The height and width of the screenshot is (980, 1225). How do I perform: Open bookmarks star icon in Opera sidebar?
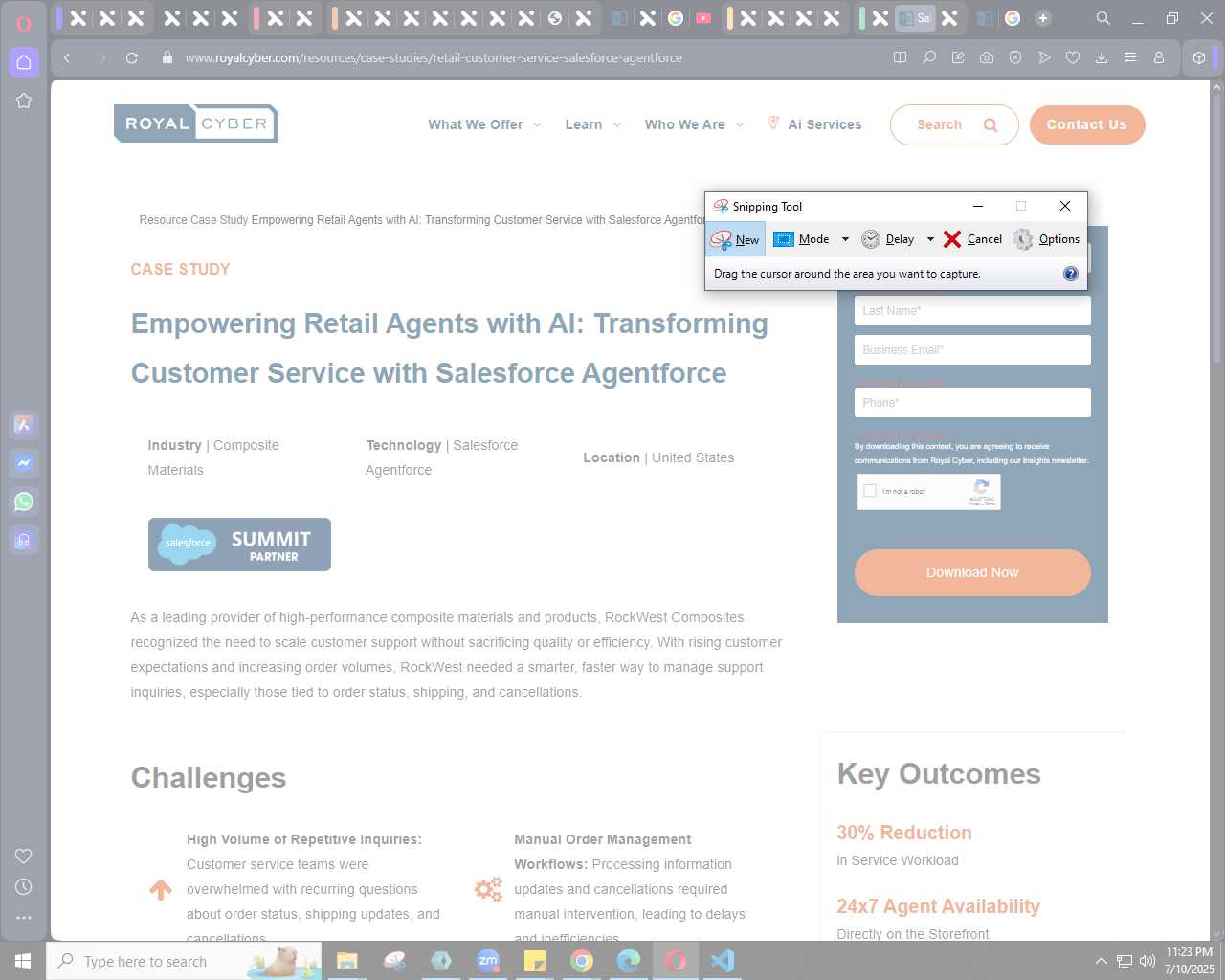tap(24, 100)
